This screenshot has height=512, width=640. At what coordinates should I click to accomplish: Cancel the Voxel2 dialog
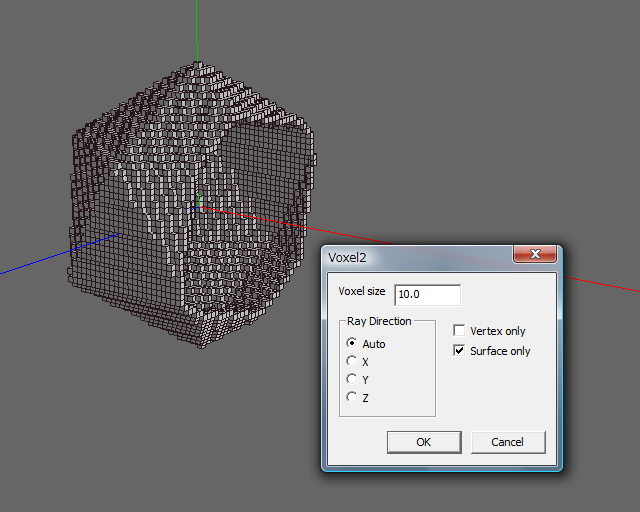(x=508, y=442)
